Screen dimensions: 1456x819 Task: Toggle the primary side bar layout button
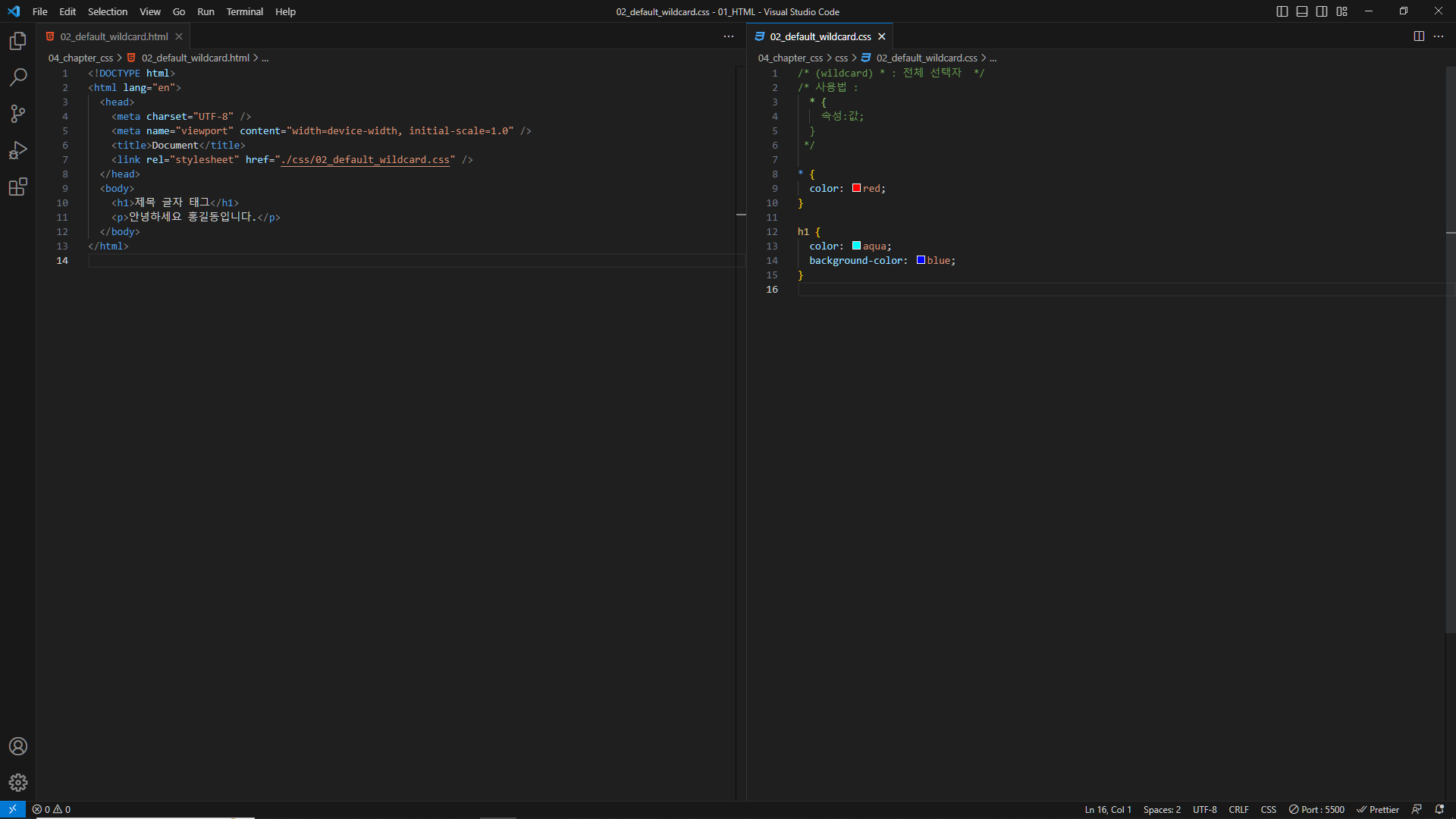coord(1282,11)
